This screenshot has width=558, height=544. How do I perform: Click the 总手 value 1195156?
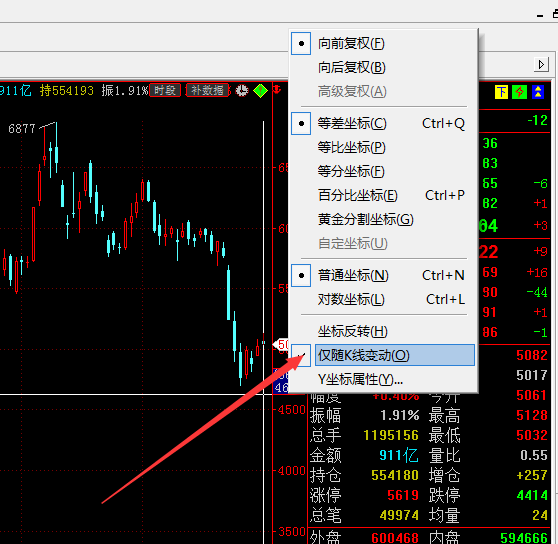tap(391, 435)
